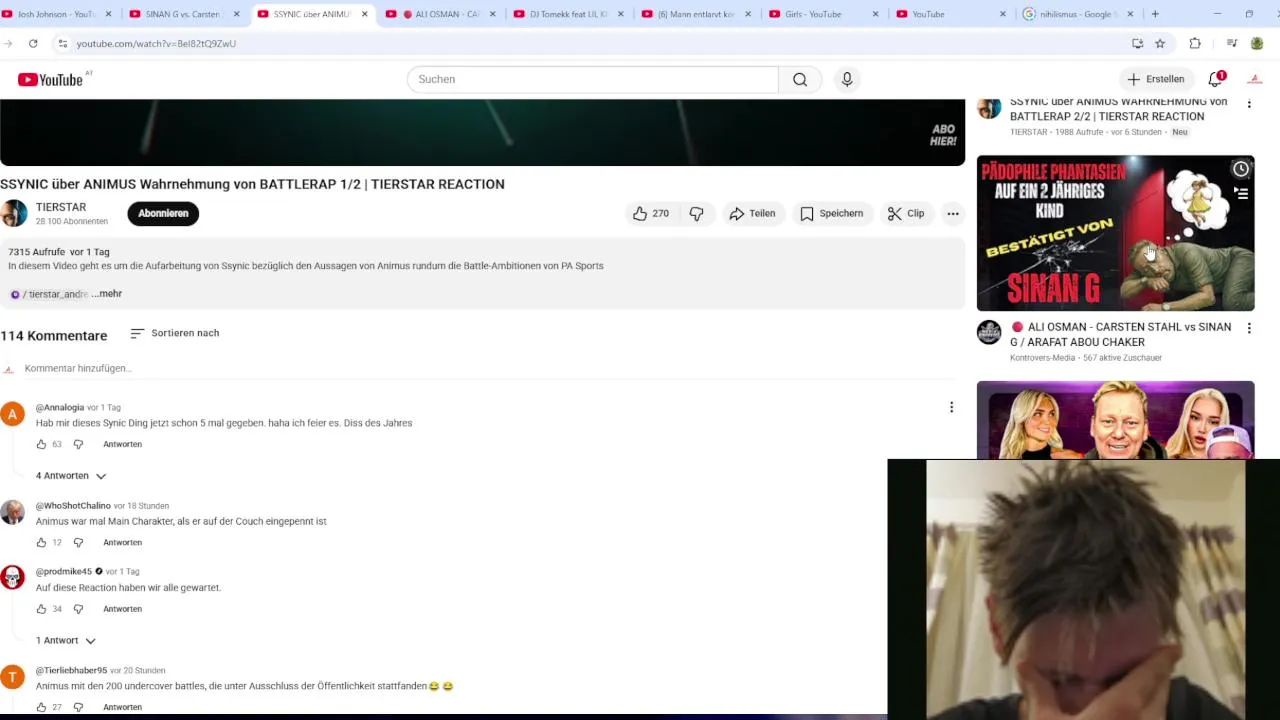Click the Speichern button
The width and height of the screenshot is (1280, 720).
pyautogui.click(x=832, y=213)
